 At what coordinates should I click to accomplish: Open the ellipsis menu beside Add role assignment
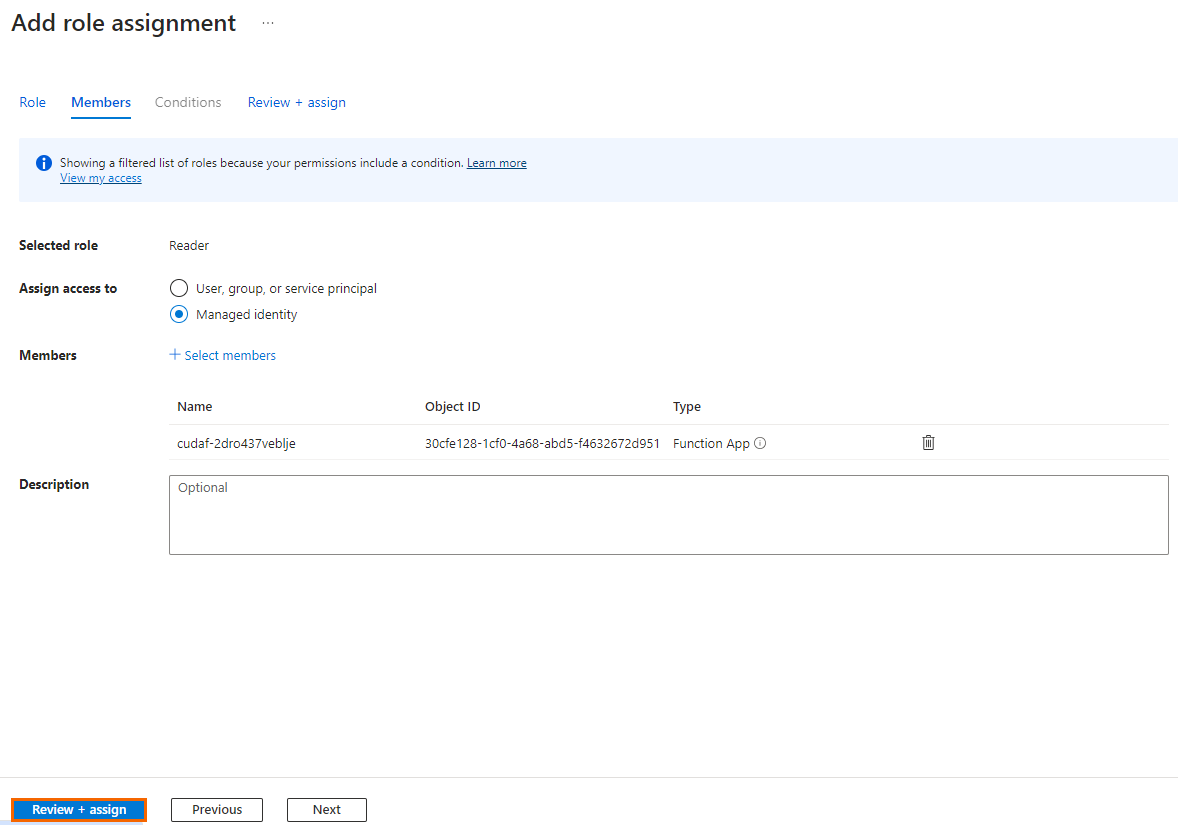coord(266,22)
